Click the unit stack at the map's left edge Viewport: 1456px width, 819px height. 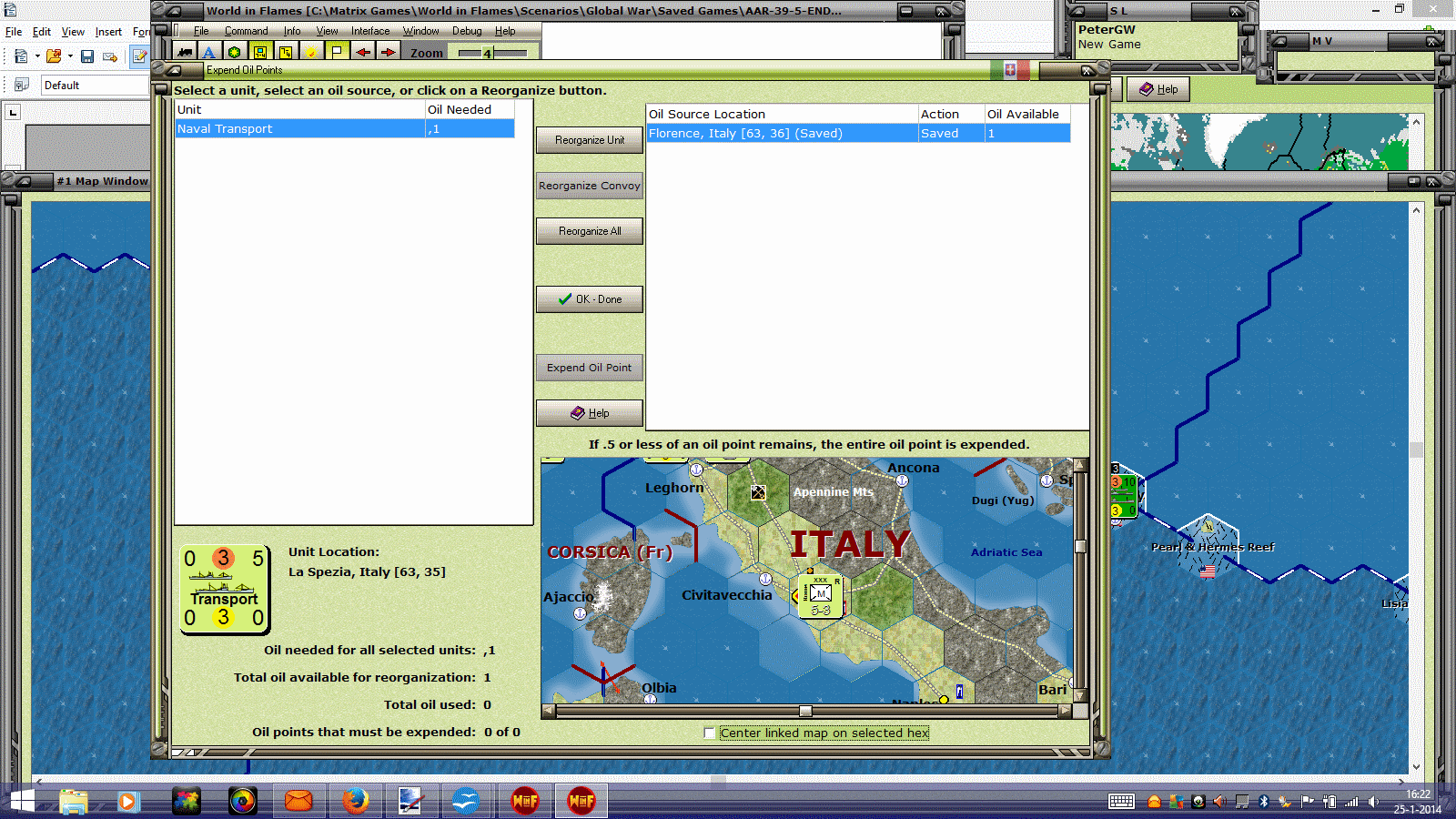tap(1124, 494)
